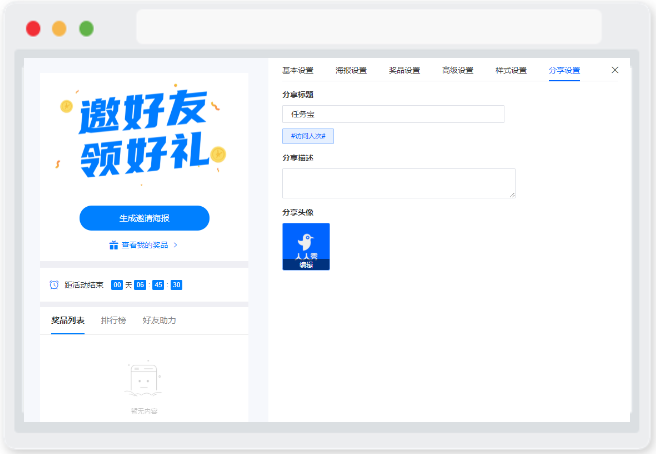Open the 奖品设置 tab
Screen dimensions: 656x454
(x=404, y=70)
